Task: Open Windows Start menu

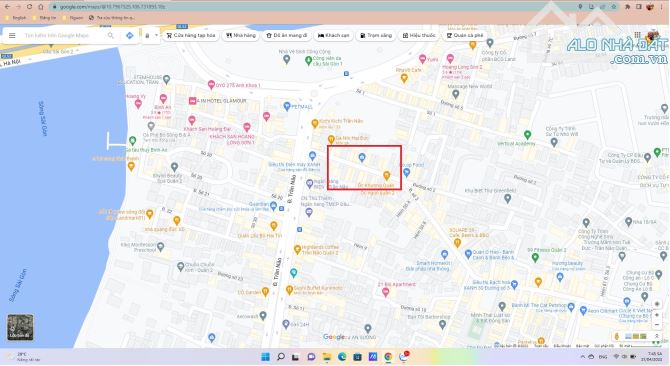Action: click(x=265, y=357)
